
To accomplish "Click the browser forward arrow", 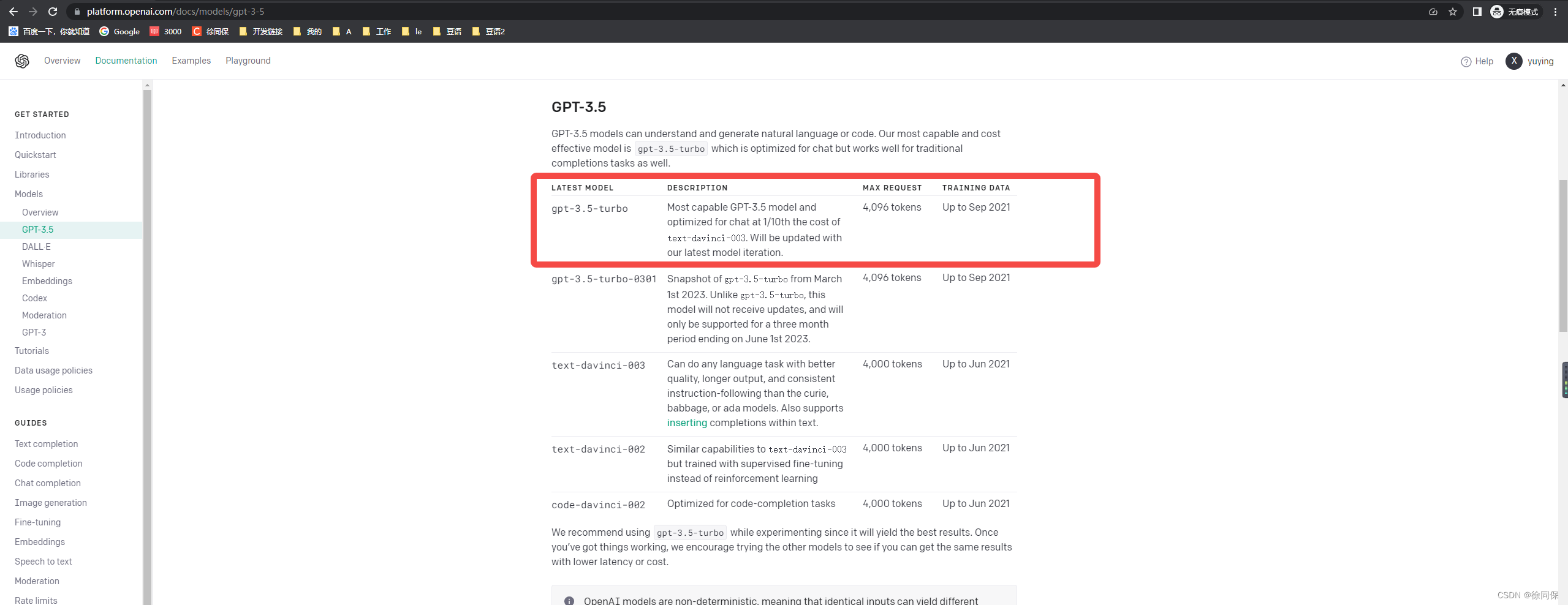I will 33,12.
